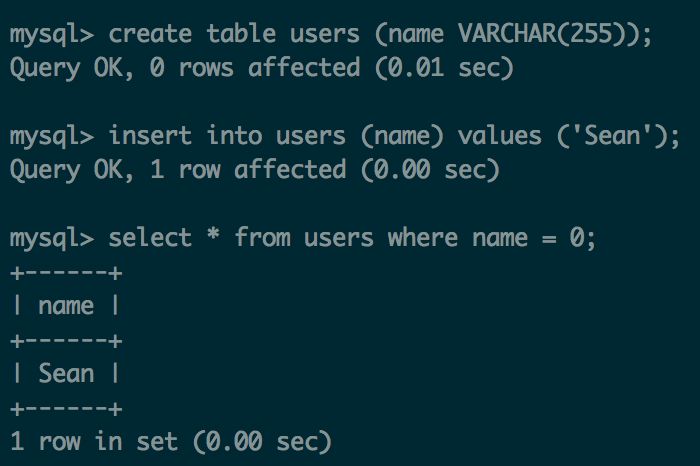The image size is (700, 466).
Task: Click the 'name' column header in results
Action: point(66,306)
